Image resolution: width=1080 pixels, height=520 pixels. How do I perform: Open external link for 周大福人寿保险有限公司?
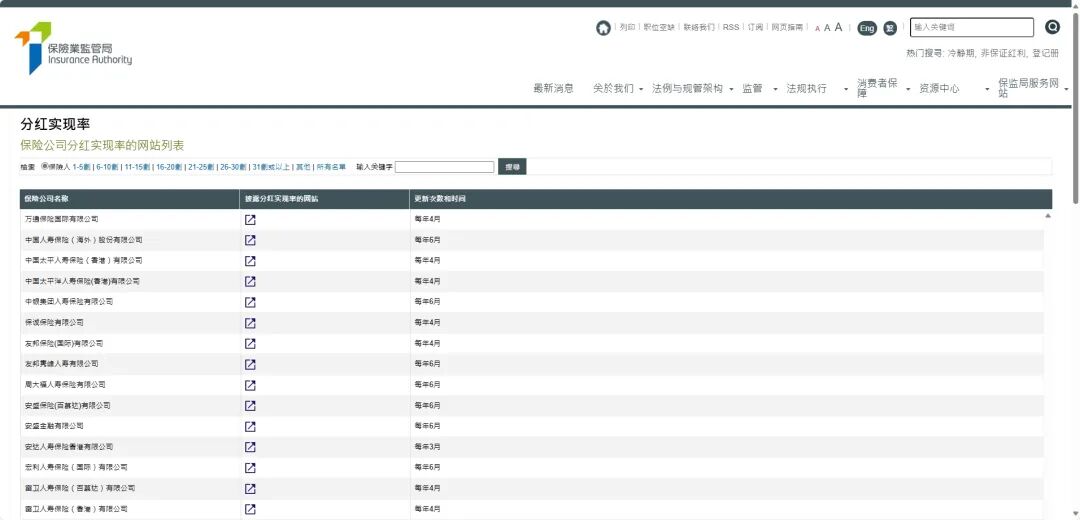[250, 385]
